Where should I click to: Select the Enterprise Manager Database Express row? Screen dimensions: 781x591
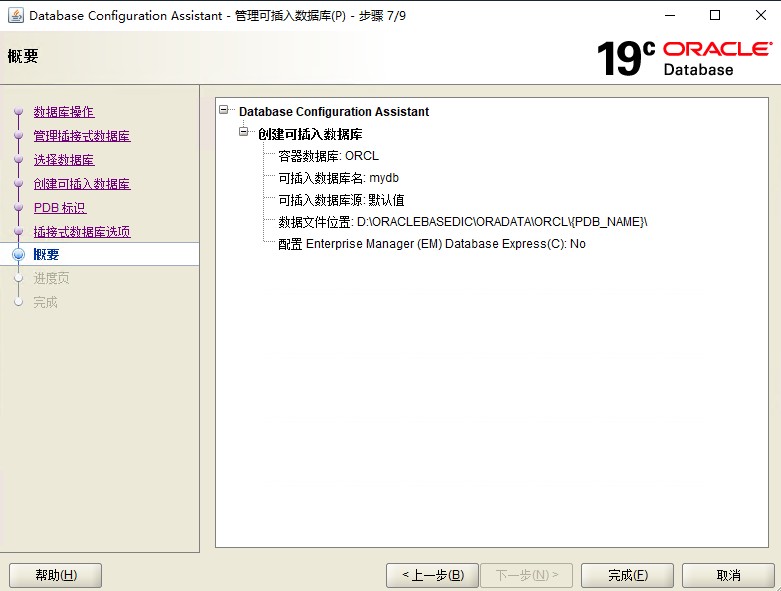(x=432, y=244)
